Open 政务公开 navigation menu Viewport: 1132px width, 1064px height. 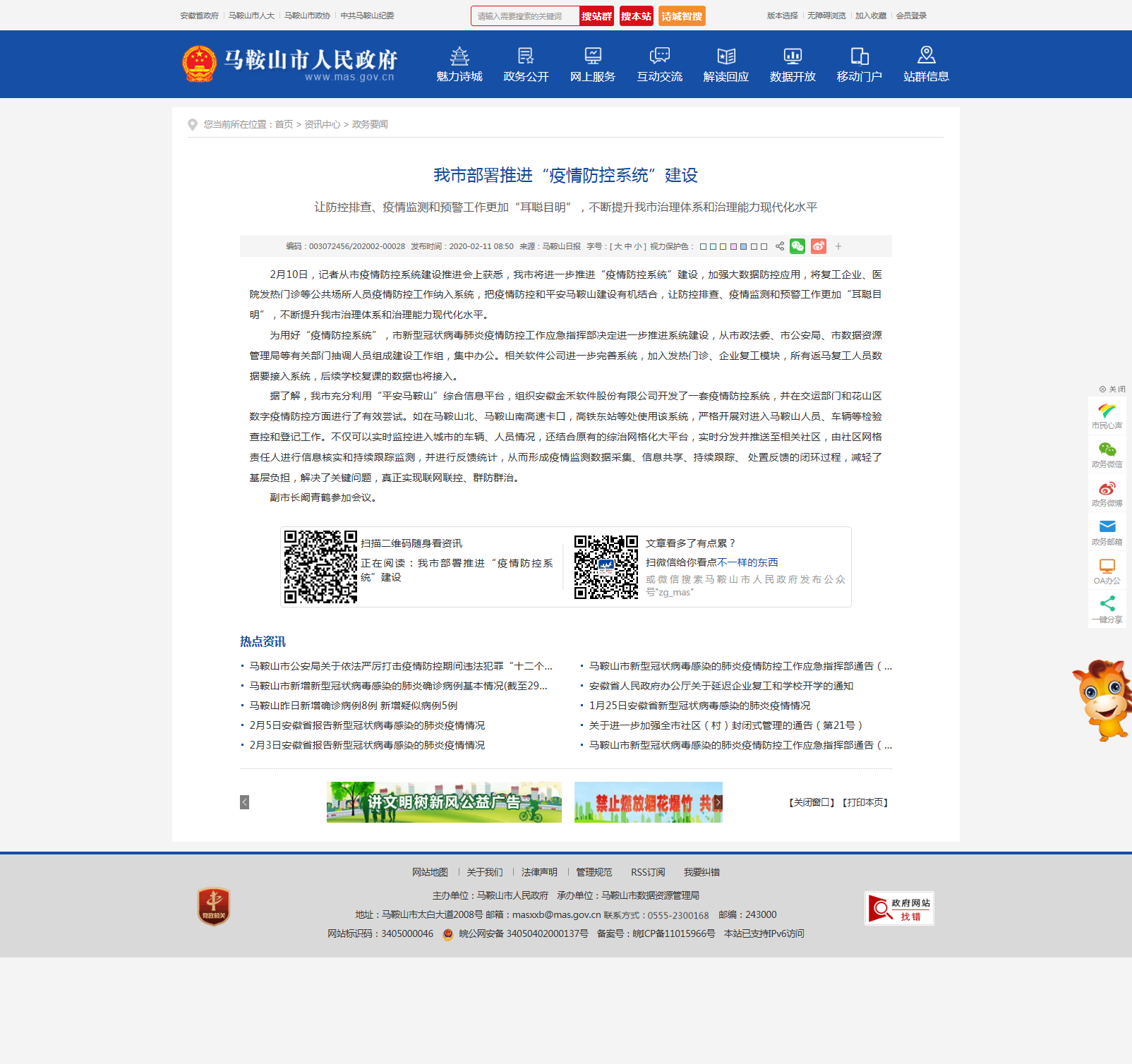pos(526,64)
